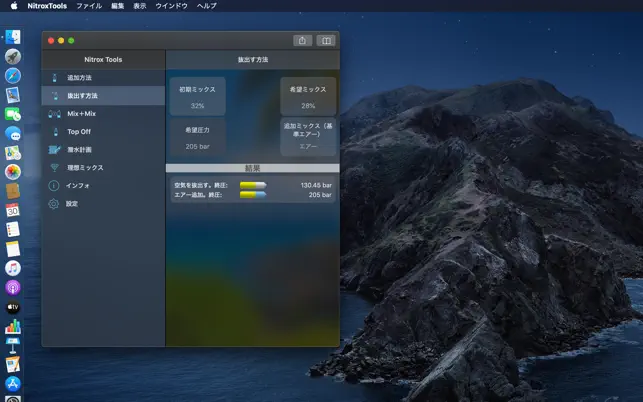
Task: Open Launchpad rocket icon in dock
Action: coord(13,56)
